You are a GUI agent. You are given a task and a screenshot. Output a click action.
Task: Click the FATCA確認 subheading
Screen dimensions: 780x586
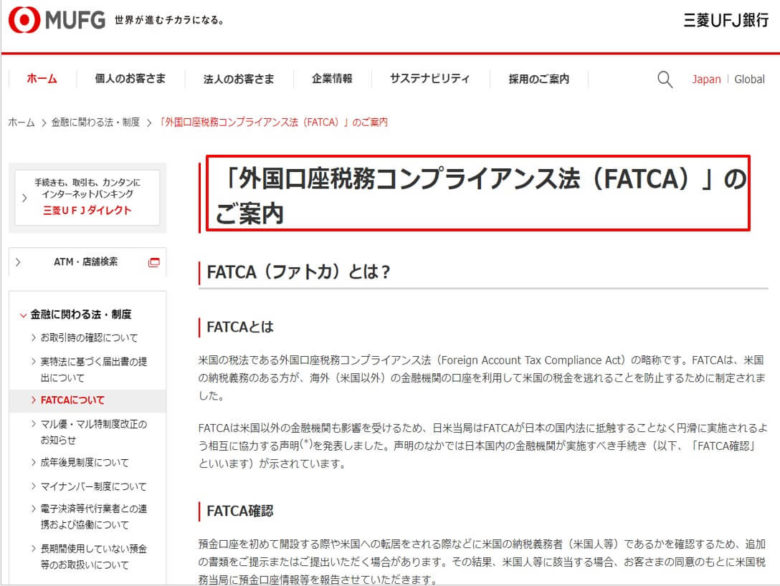pos(240,511)
